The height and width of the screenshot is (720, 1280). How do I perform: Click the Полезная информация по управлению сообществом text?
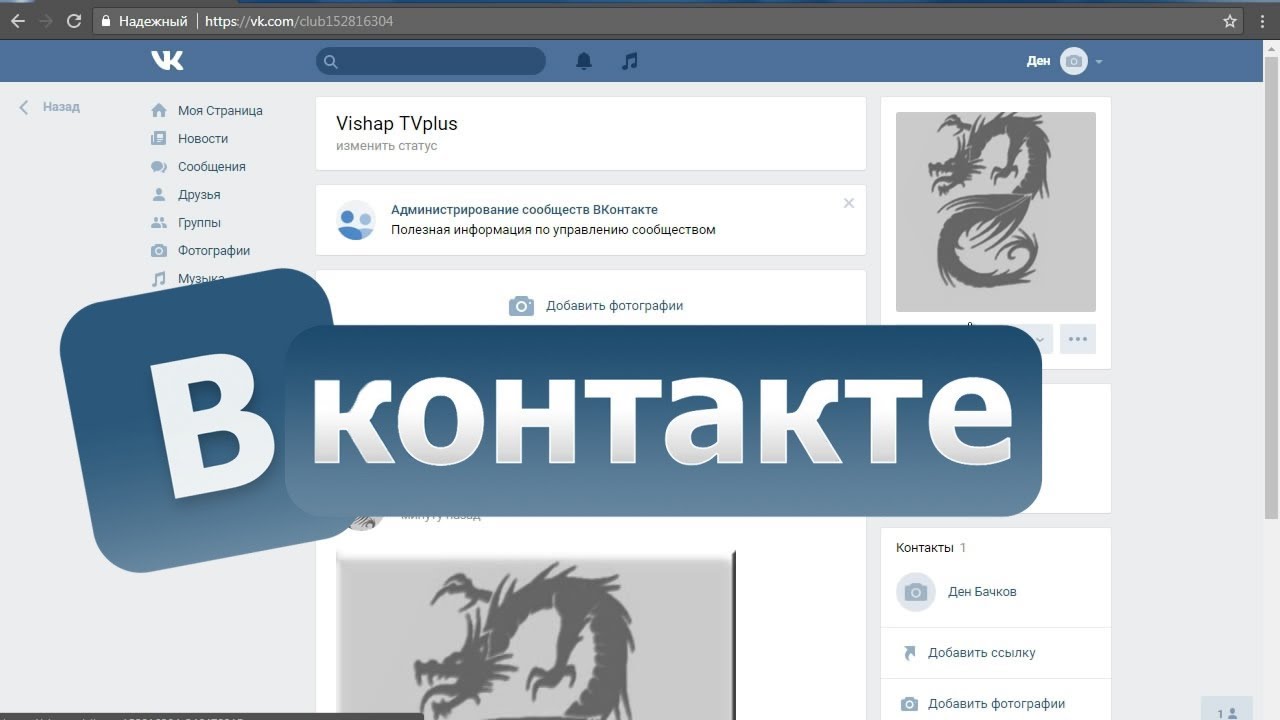[553, 230]
